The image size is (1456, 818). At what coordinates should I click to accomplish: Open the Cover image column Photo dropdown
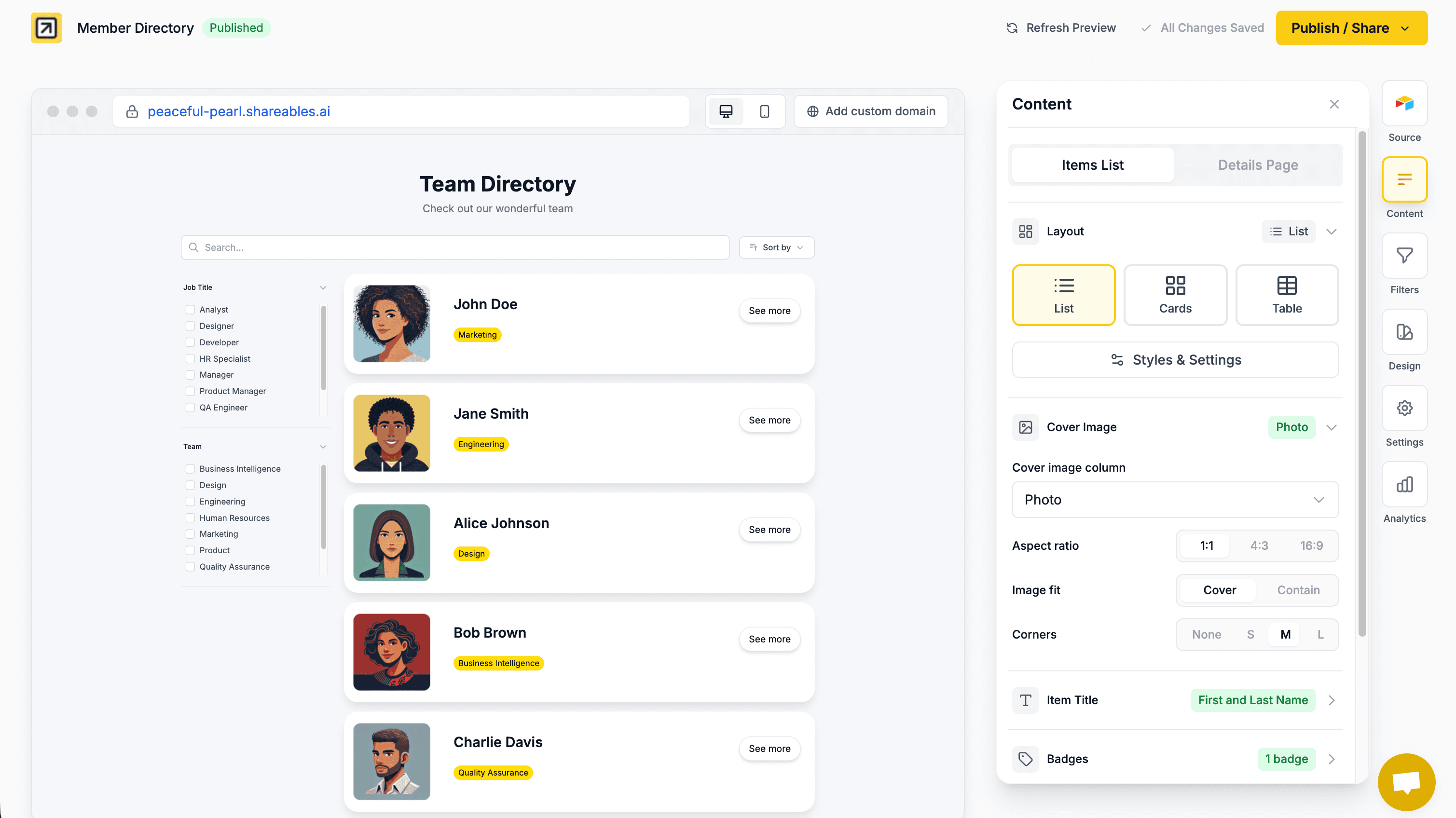1175,499
